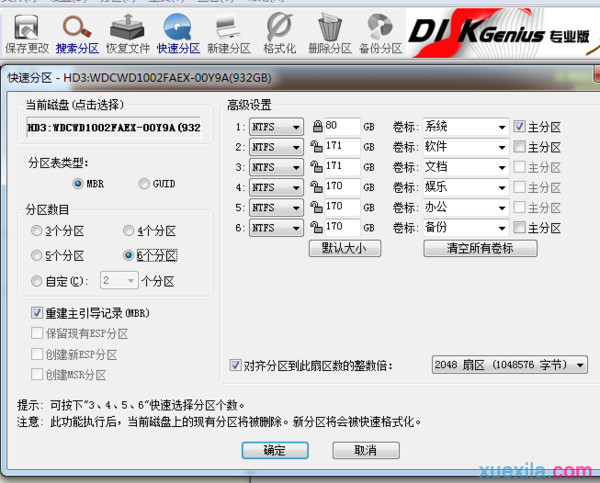600x483 pixels.
Task: Open file system dropdown for partition 5
Action: [x=276, y=208]
